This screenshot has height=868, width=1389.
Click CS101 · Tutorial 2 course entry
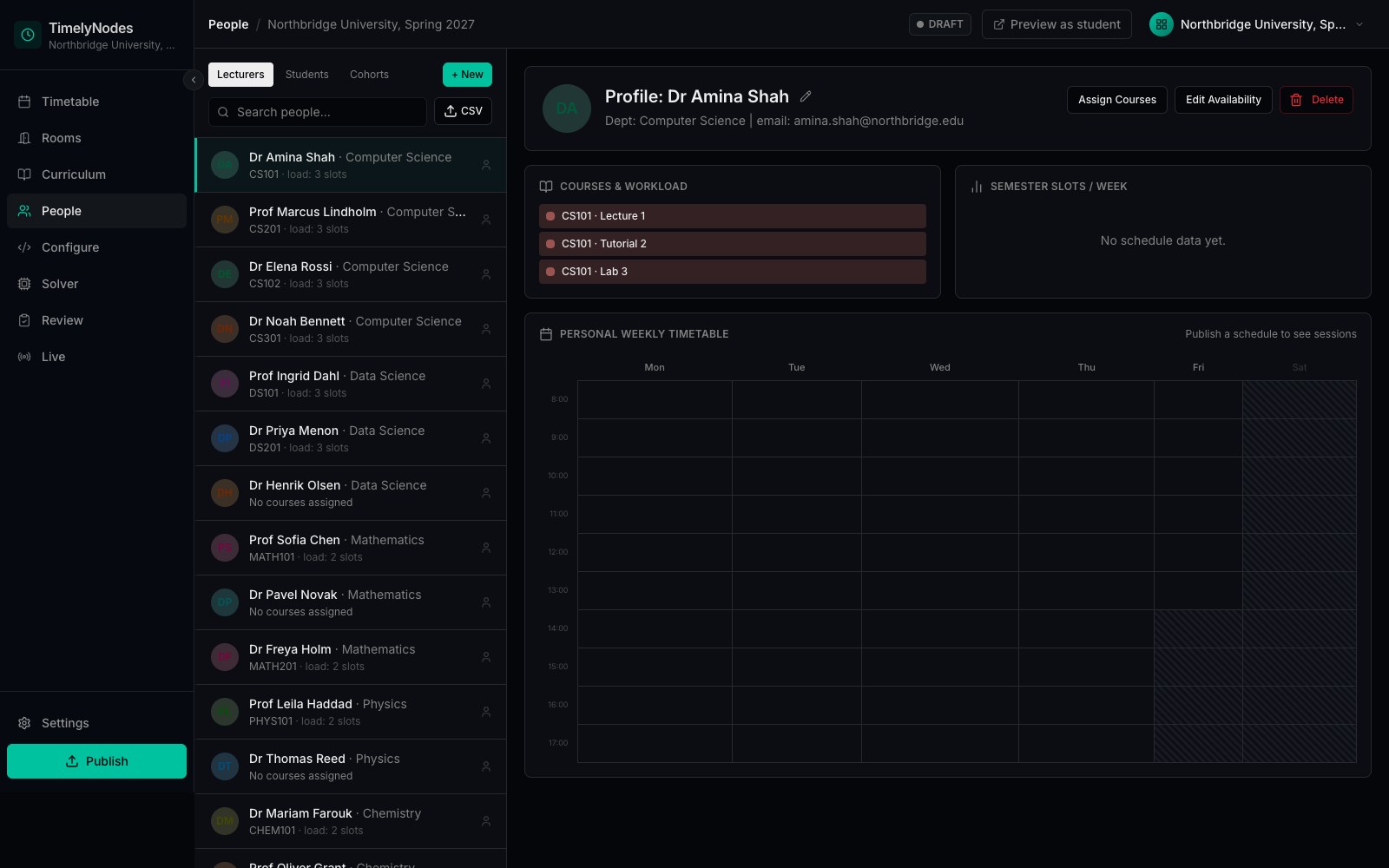[733, 244]
